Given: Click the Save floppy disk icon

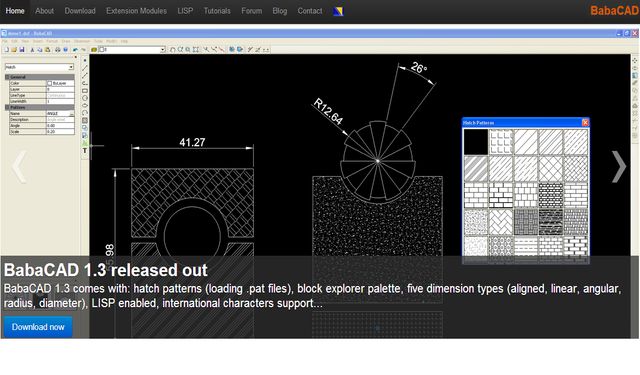Looking at the screenshot, I should click(22, 50).
